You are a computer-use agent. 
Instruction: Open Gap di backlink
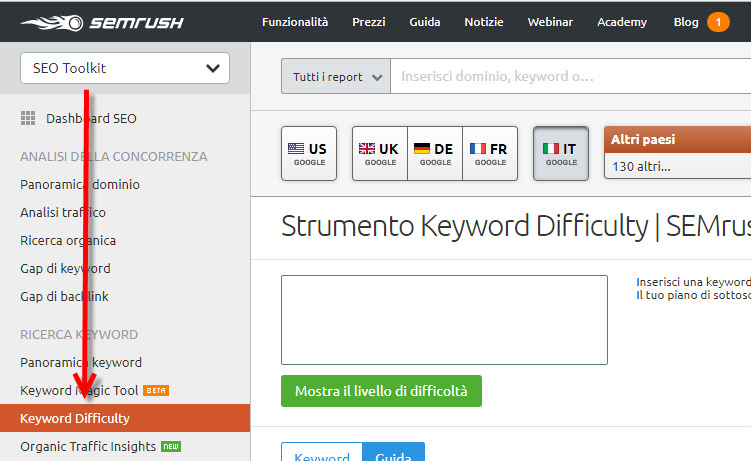(x=64, y=296)
